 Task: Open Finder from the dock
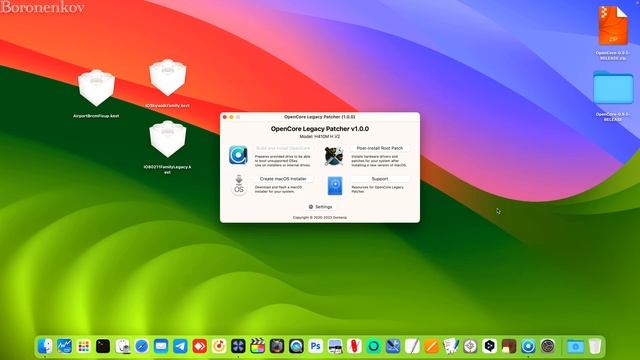[45, 346]
